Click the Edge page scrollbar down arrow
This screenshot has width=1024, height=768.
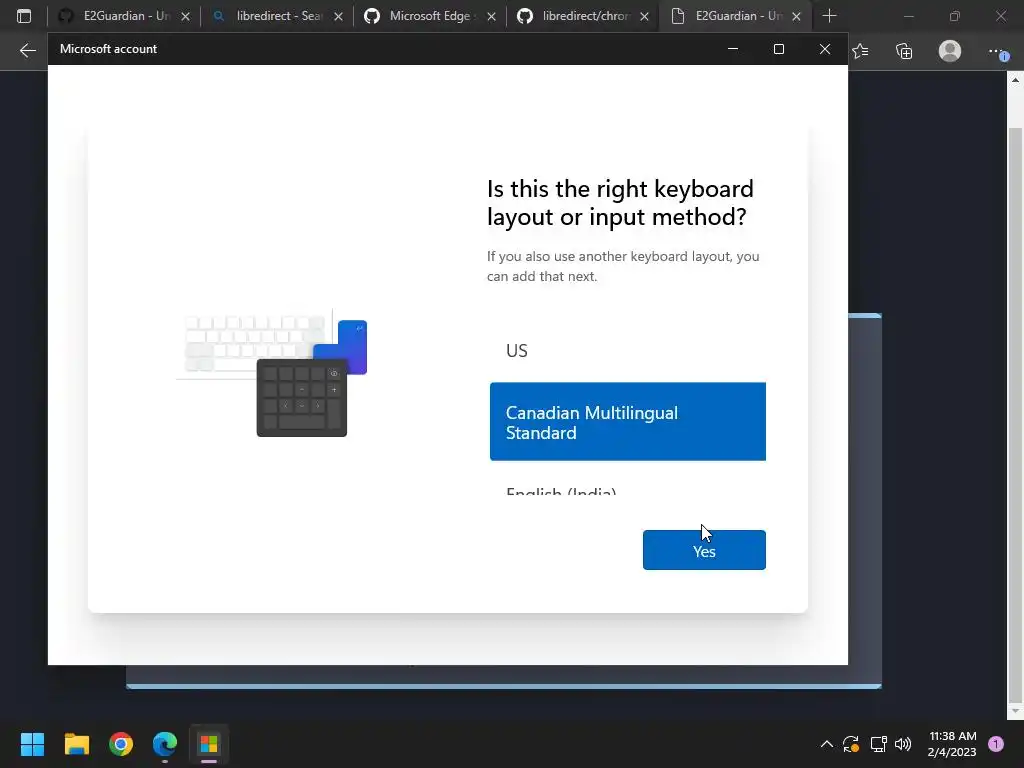[x=1015, y=711]
